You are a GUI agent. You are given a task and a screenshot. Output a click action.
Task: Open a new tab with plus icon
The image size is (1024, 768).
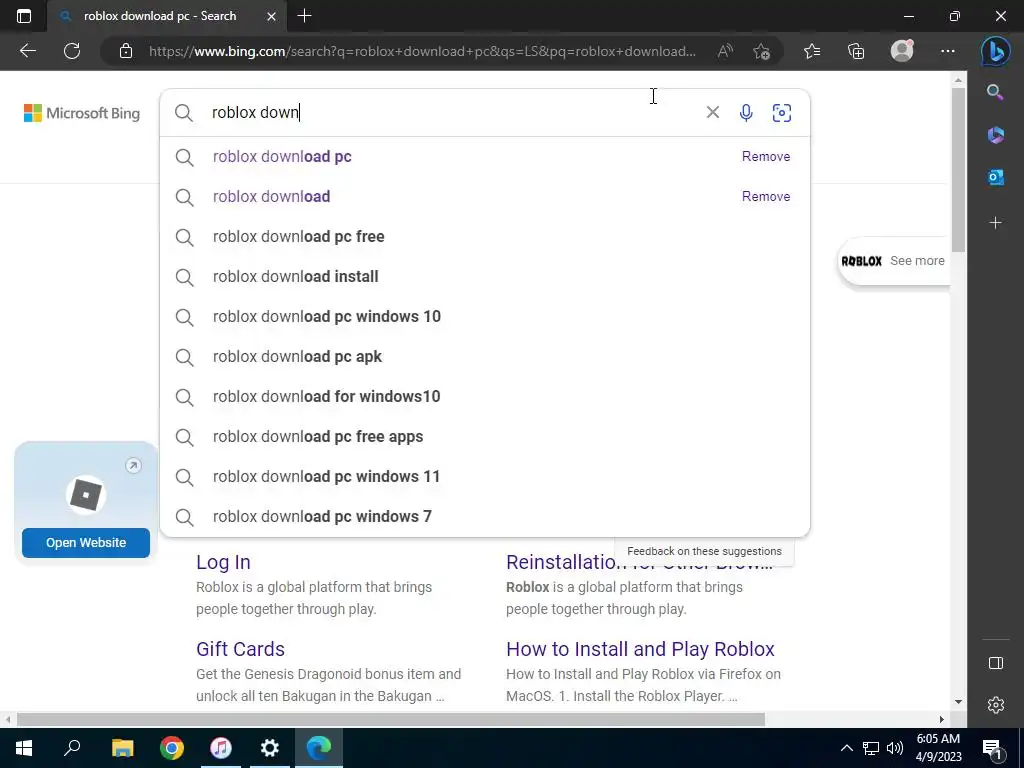pyautogui.click(x=304, y=16)
